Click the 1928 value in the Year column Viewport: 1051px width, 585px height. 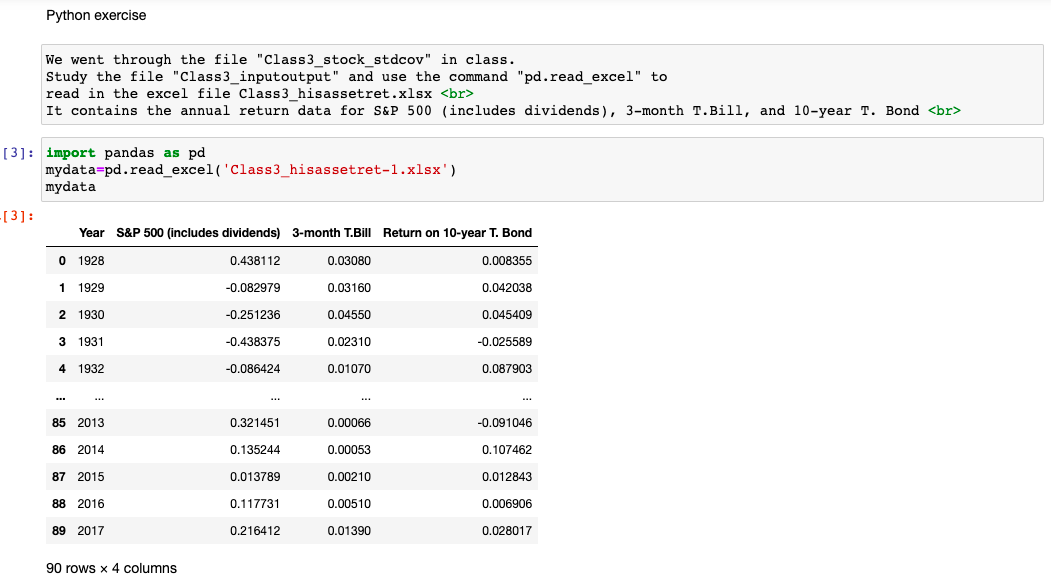91,260
